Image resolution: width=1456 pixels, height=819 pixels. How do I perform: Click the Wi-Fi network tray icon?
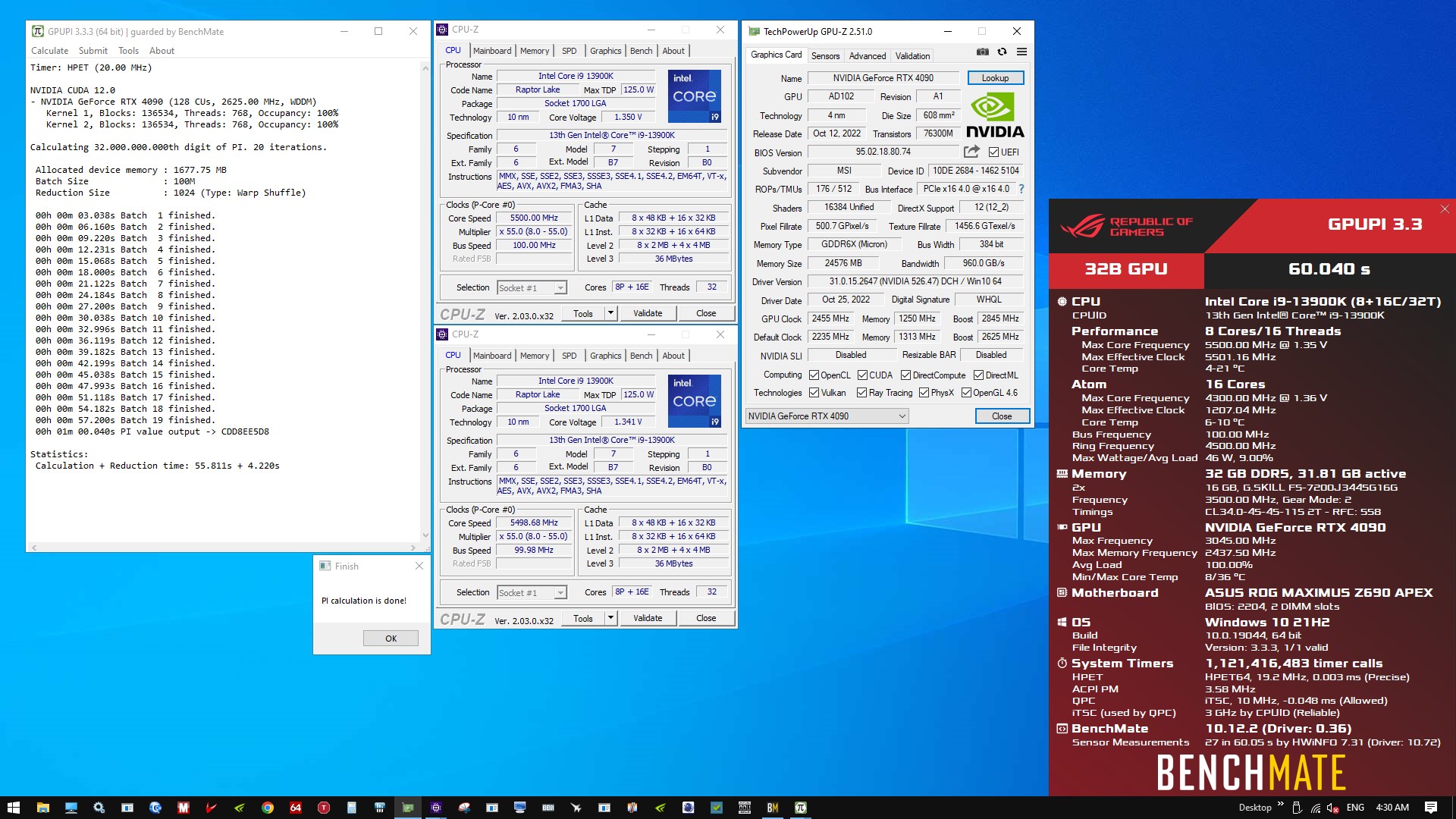tap(1316, 808)
